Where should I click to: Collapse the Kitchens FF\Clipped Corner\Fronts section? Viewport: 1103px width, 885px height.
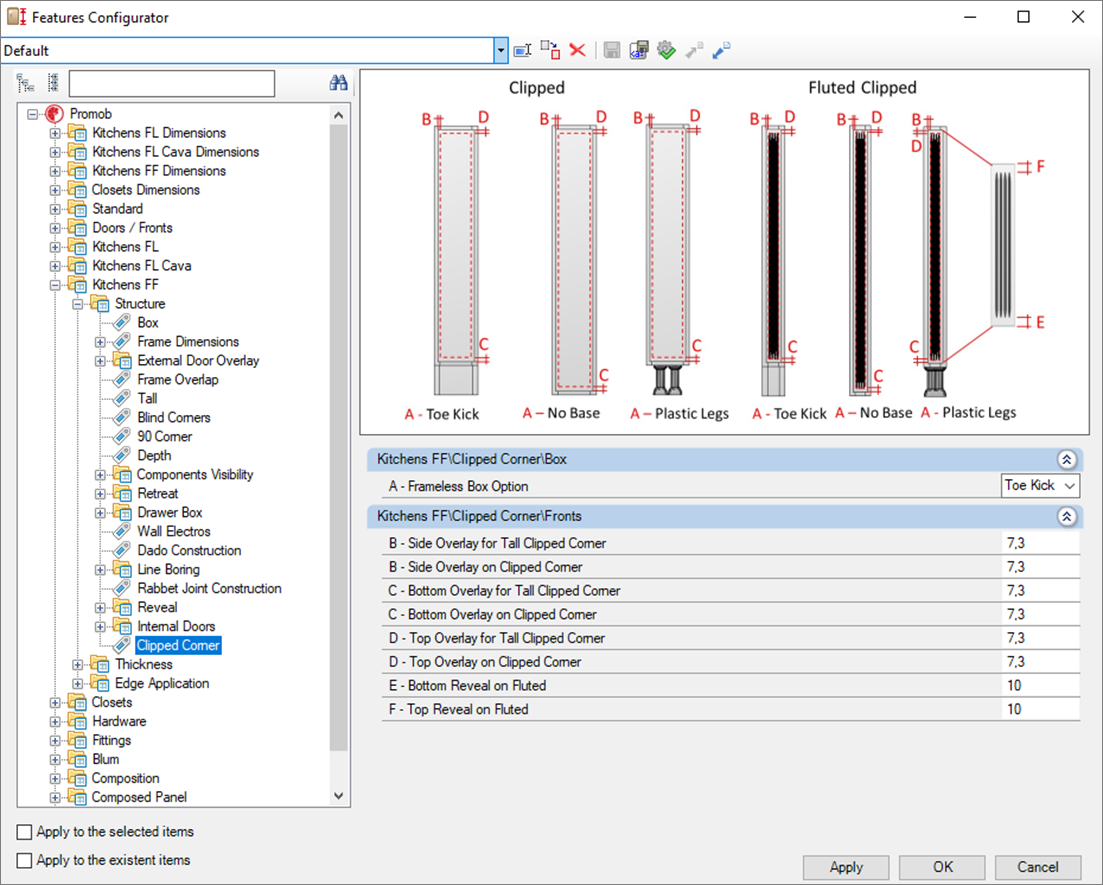1066,517
